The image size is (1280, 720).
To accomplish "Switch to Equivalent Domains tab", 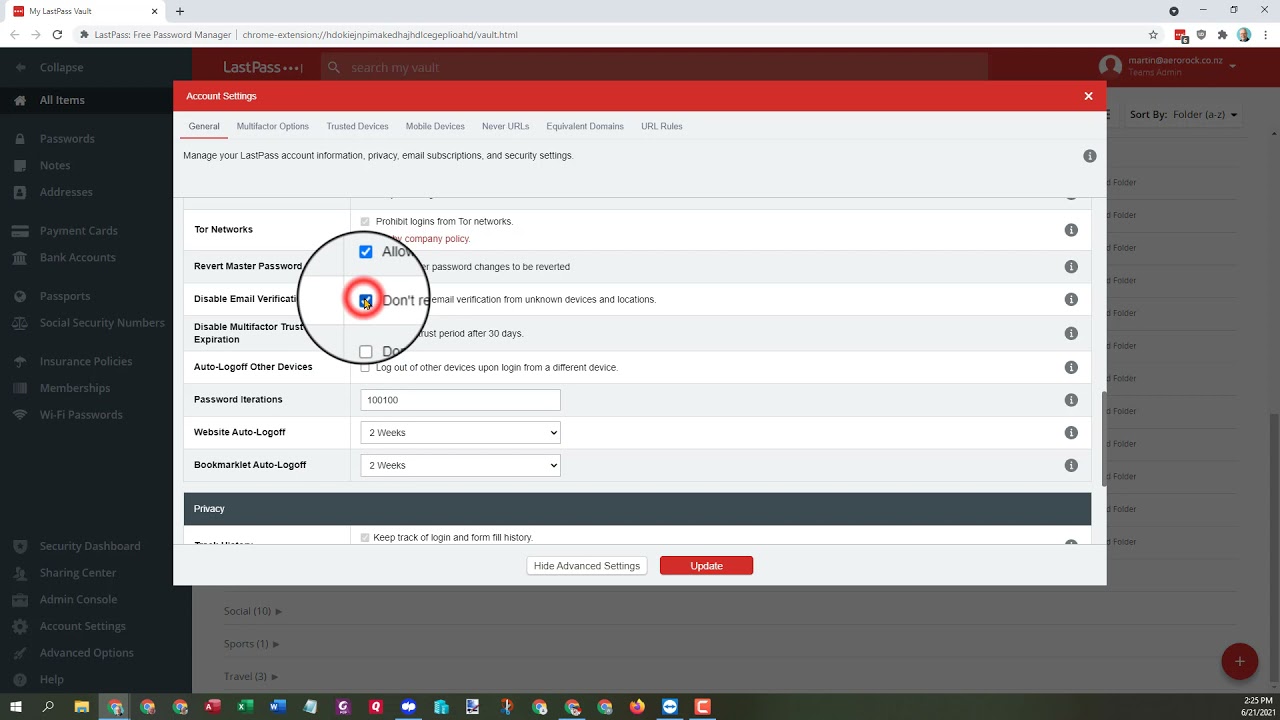I will click(x=585, y=126).
